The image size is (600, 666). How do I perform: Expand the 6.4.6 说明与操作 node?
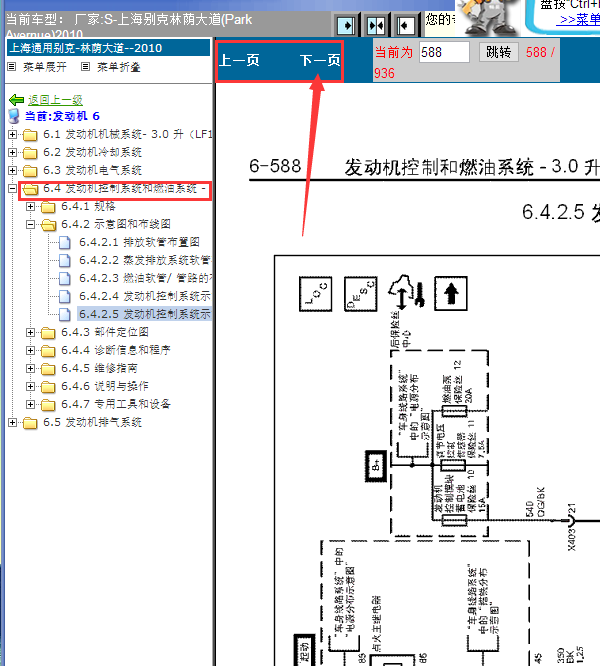30,386
